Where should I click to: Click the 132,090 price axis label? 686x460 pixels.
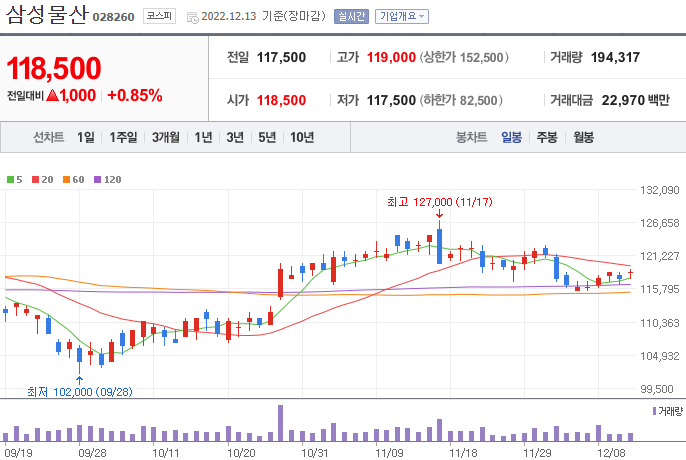coord(660,190)
